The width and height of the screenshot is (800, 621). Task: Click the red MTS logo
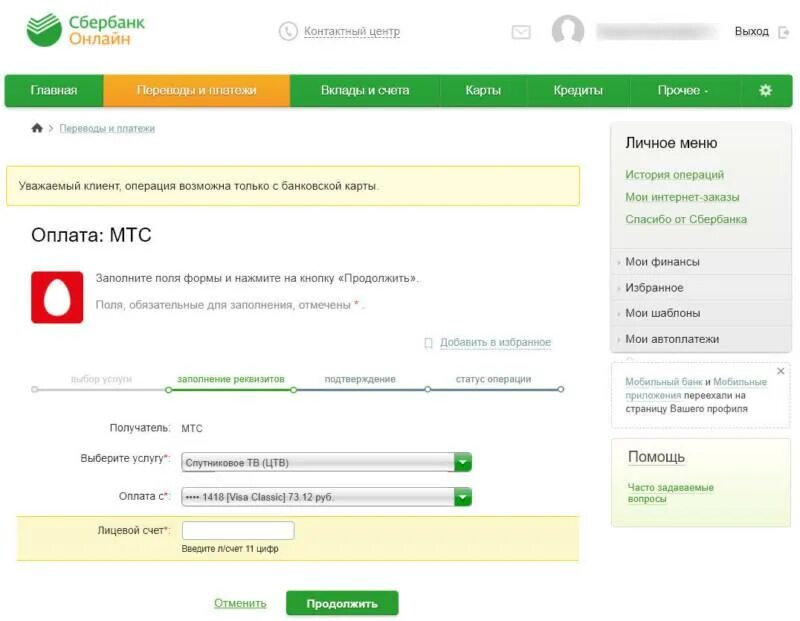coord(57,297)
